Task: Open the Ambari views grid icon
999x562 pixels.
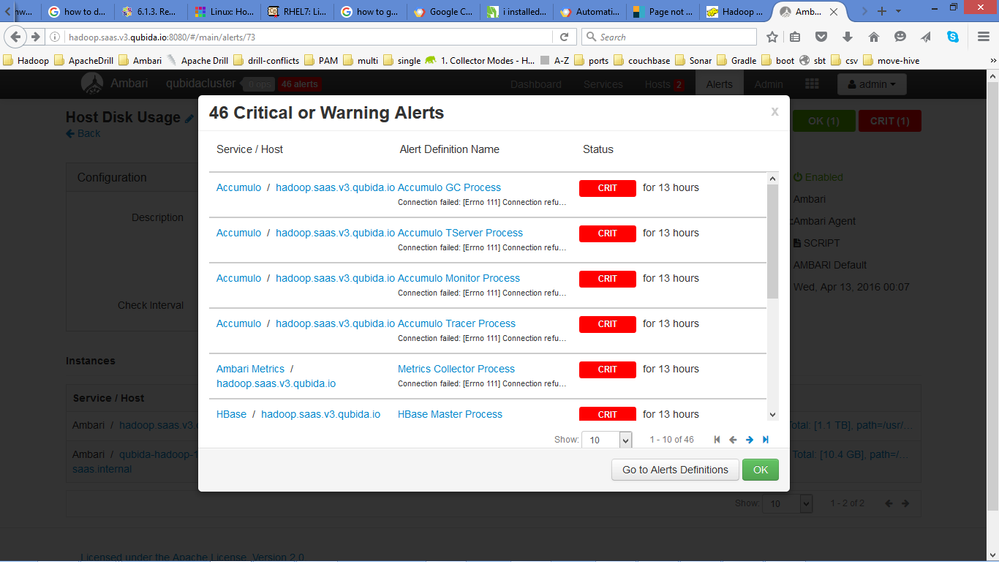Action: (812, 84)
